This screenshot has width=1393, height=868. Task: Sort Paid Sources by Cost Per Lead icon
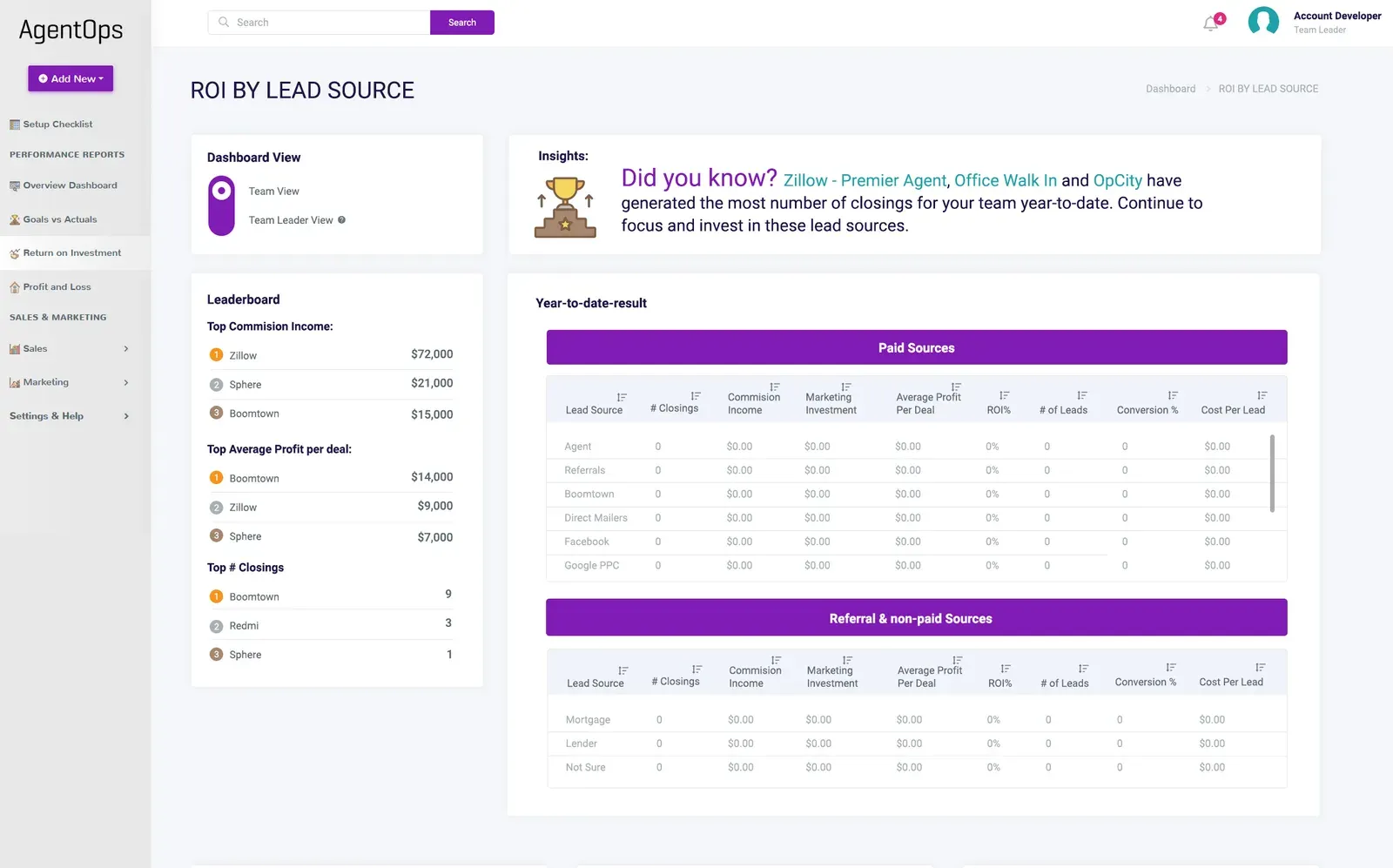tap(1262, 395)
